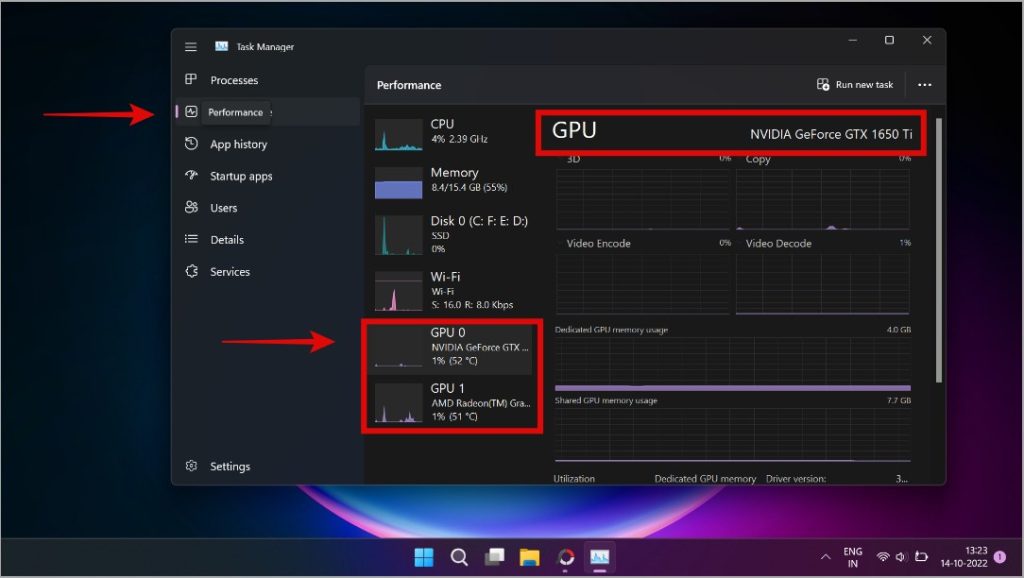1024x578 pixels.
Task: Click Run new task
Action: (855, 84)
